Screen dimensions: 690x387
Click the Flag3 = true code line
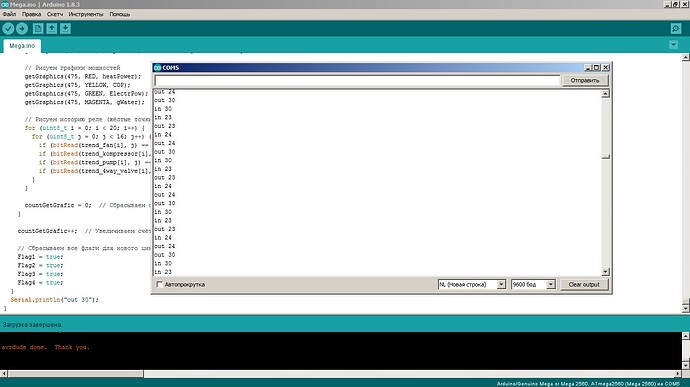click(x=40, y=274)
